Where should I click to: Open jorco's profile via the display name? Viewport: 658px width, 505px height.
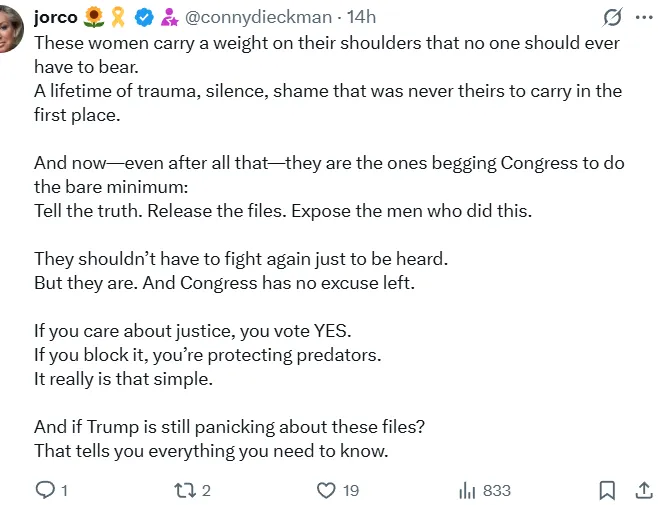tap(55, 18)
